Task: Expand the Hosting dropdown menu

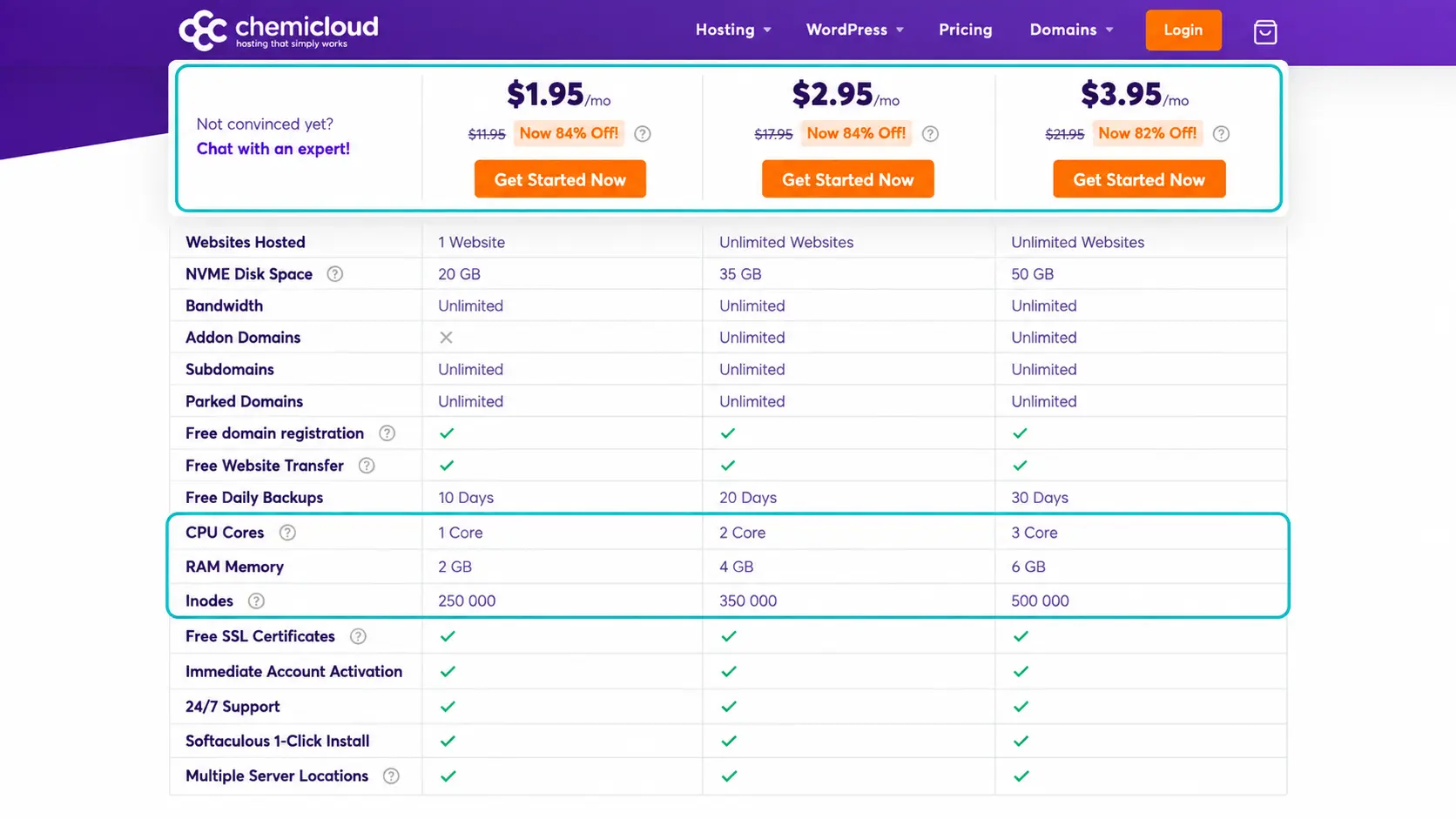Action: pos(733,30)
